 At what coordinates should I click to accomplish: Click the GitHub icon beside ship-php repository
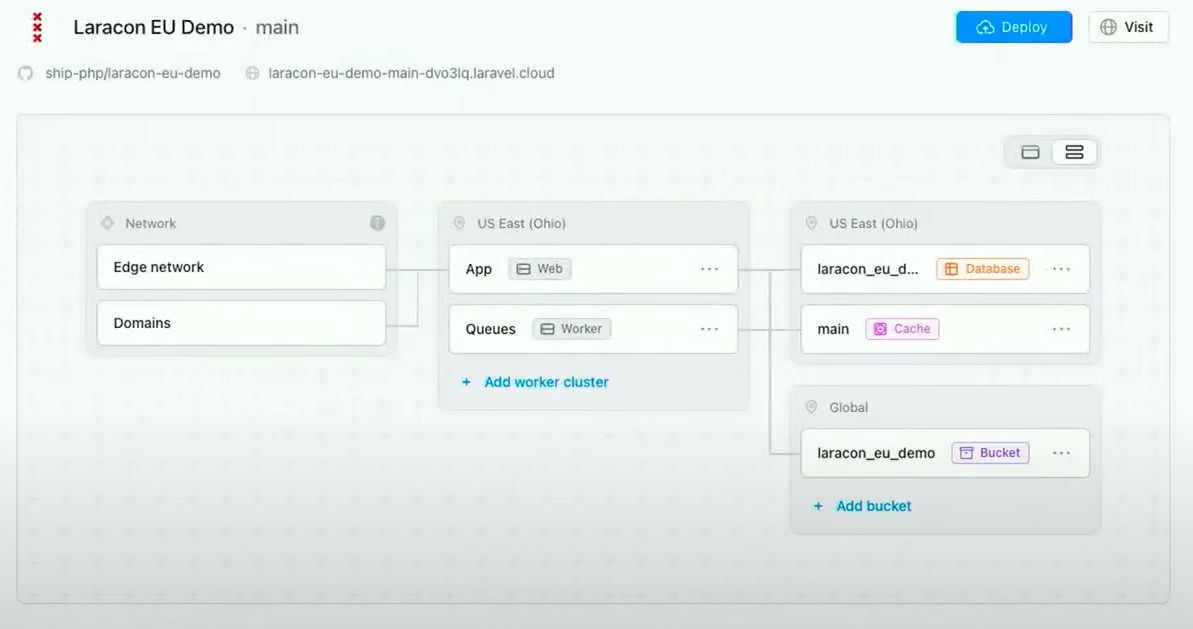(26, 74)
